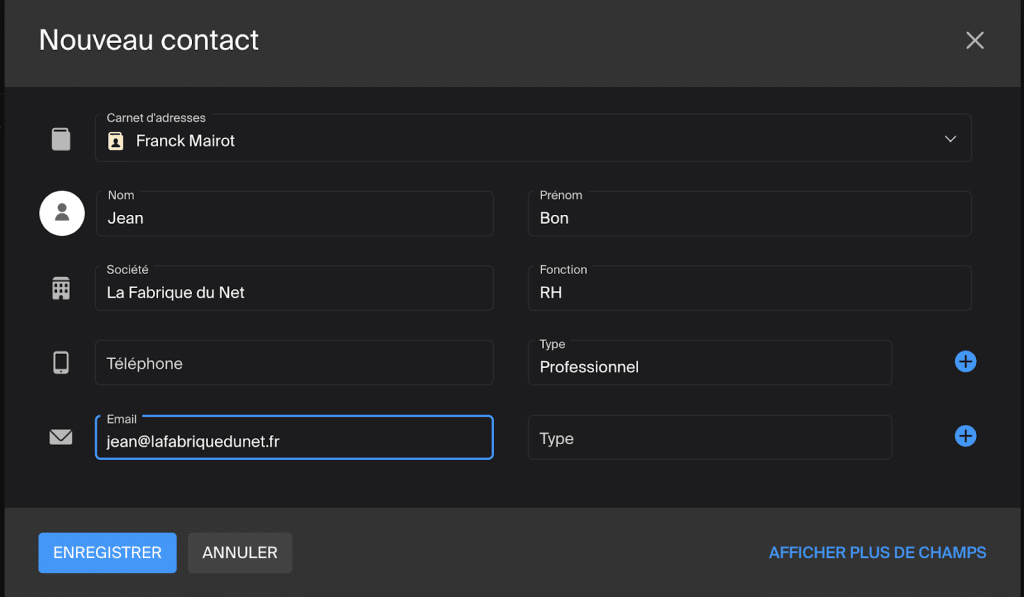Screen dimensions: 1024x597
Task: Close the Nouveau contact dialog
Action: [x=974, y=40]
